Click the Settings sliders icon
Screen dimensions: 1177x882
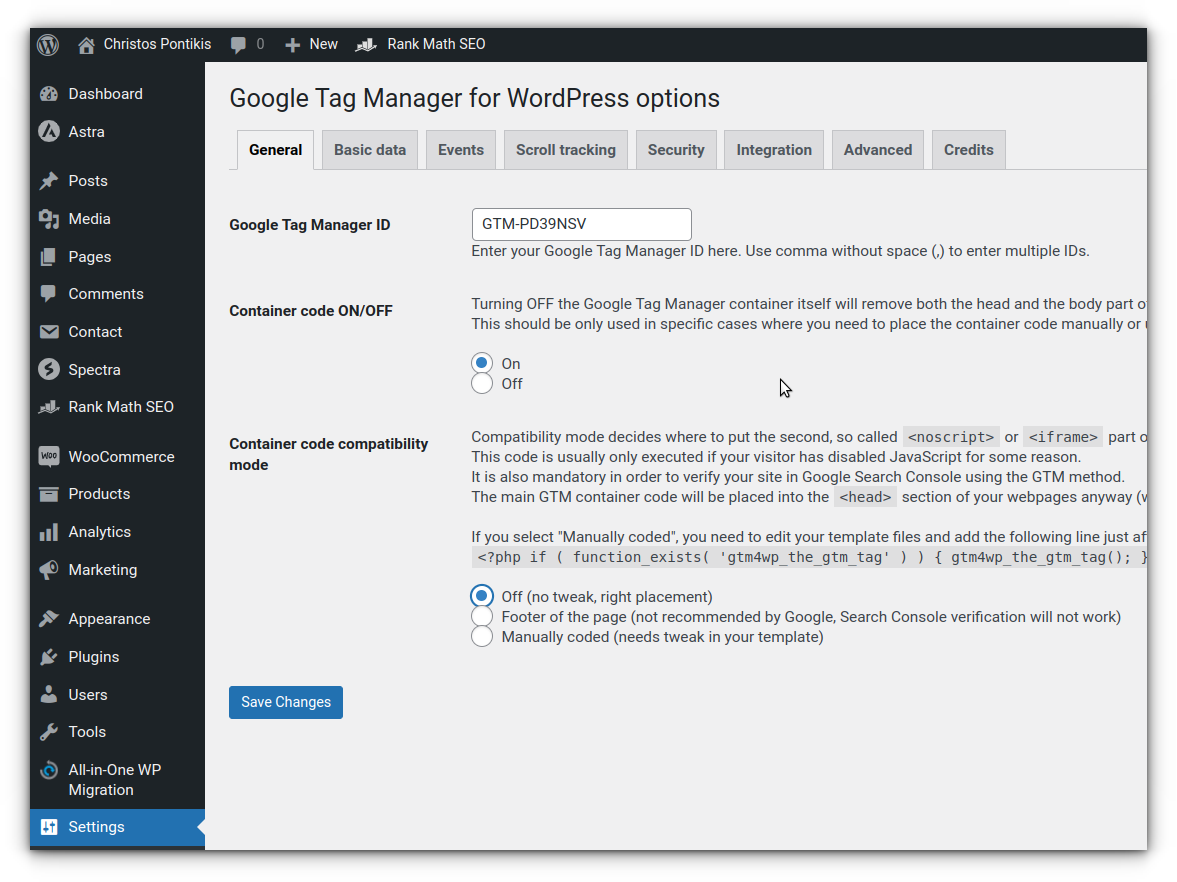[x=49, y=826]
